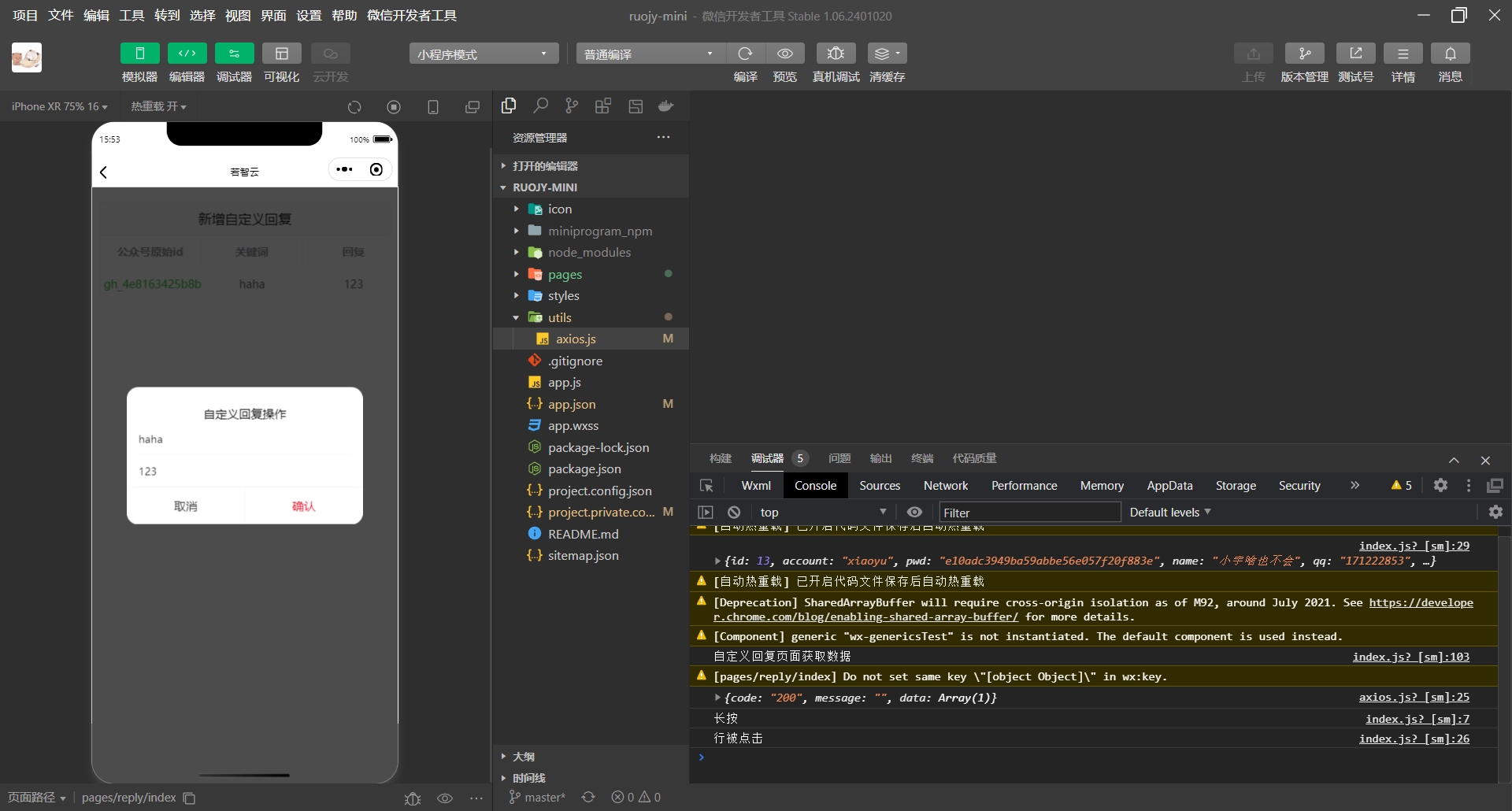Collapse the RUOJY-MINI project root

click(591, 187)
